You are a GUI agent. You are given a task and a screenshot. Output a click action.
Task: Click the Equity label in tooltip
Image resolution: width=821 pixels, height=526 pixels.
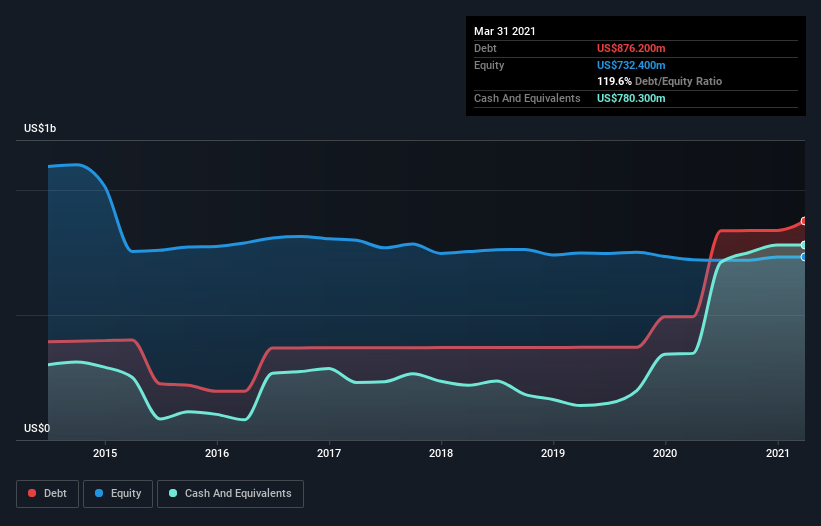pos(489,65)
